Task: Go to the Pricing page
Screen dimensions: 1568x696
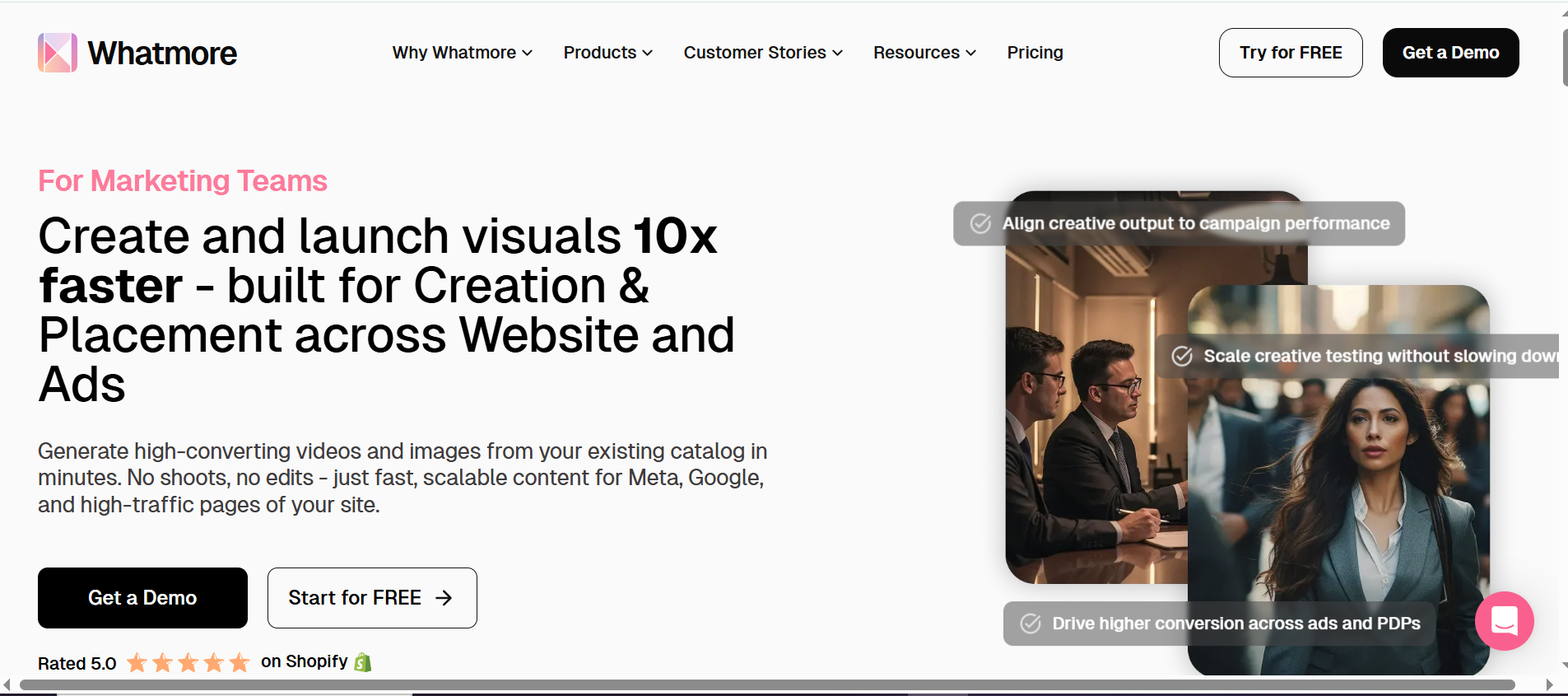Action: click(1035, 53)
